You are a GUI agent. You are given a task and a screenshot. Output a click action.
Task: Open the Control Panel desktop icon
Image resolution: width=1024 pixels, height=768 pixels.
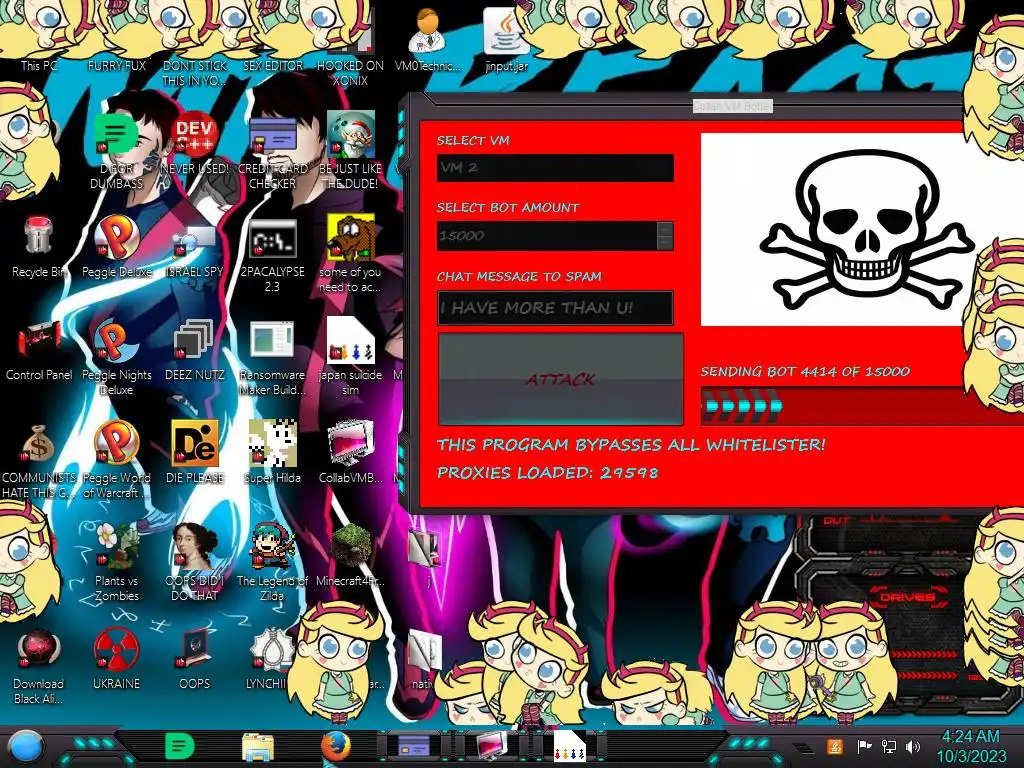coord(39,350)
